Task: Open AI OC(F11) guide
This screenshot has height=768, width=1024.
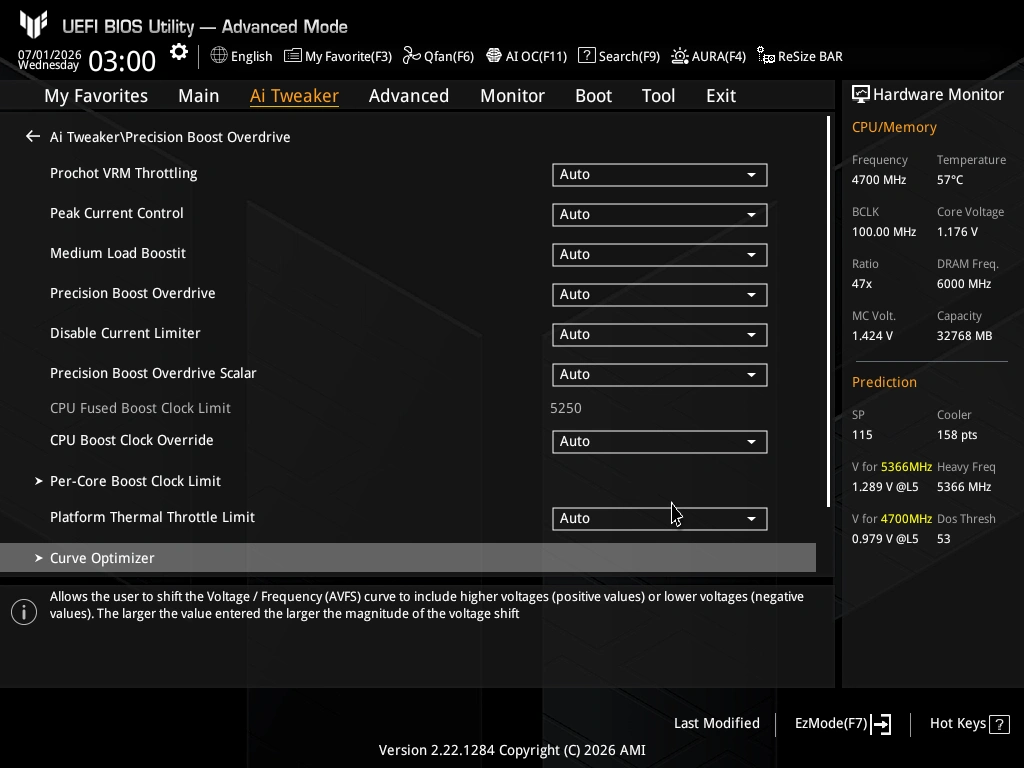Action: coord(526,56)
